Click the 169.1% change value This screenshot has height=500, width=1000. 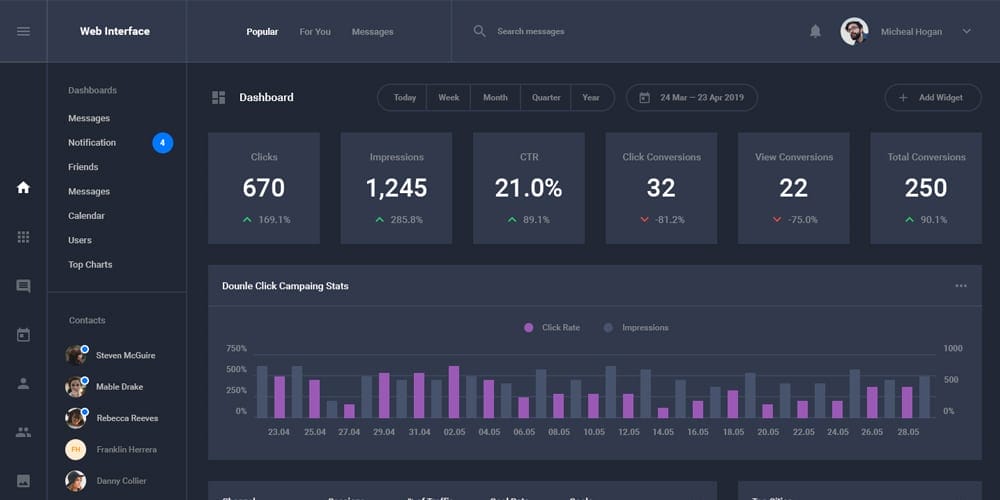274,220
